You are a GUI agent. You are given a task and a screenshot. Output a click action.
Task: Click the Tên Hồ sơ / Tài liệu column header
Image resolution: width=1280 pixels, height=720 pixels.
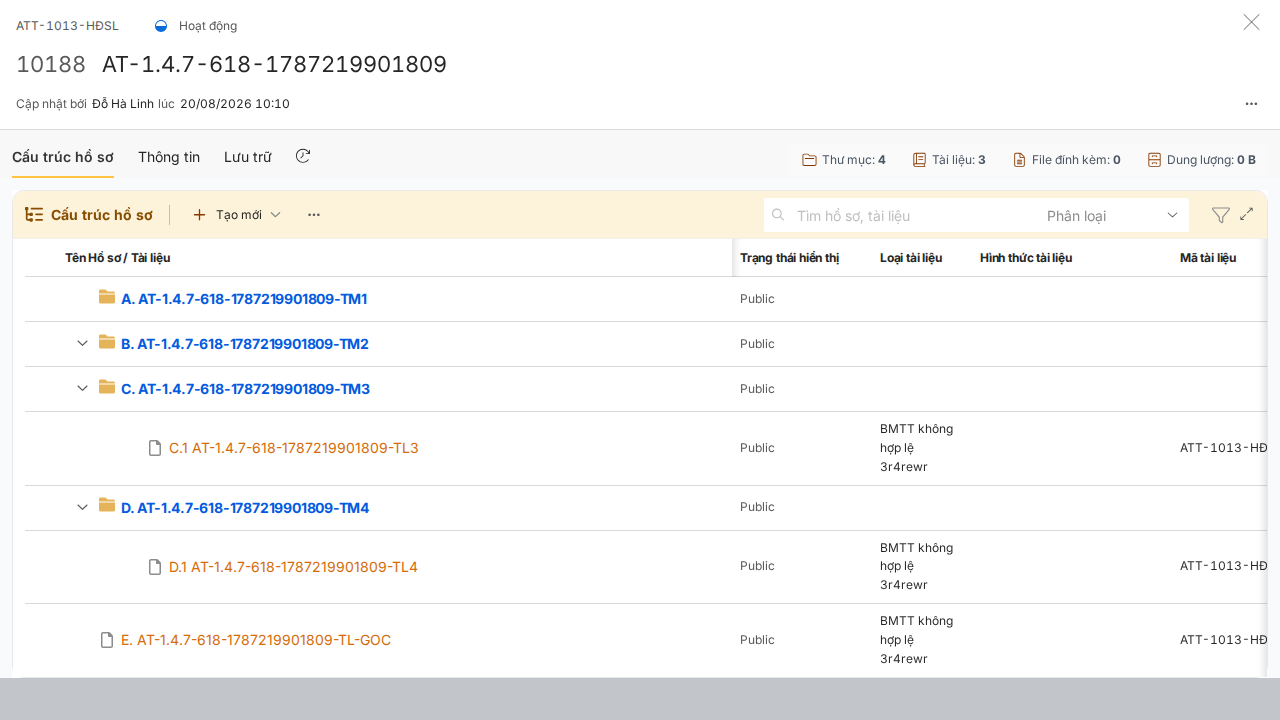point(118,258)
